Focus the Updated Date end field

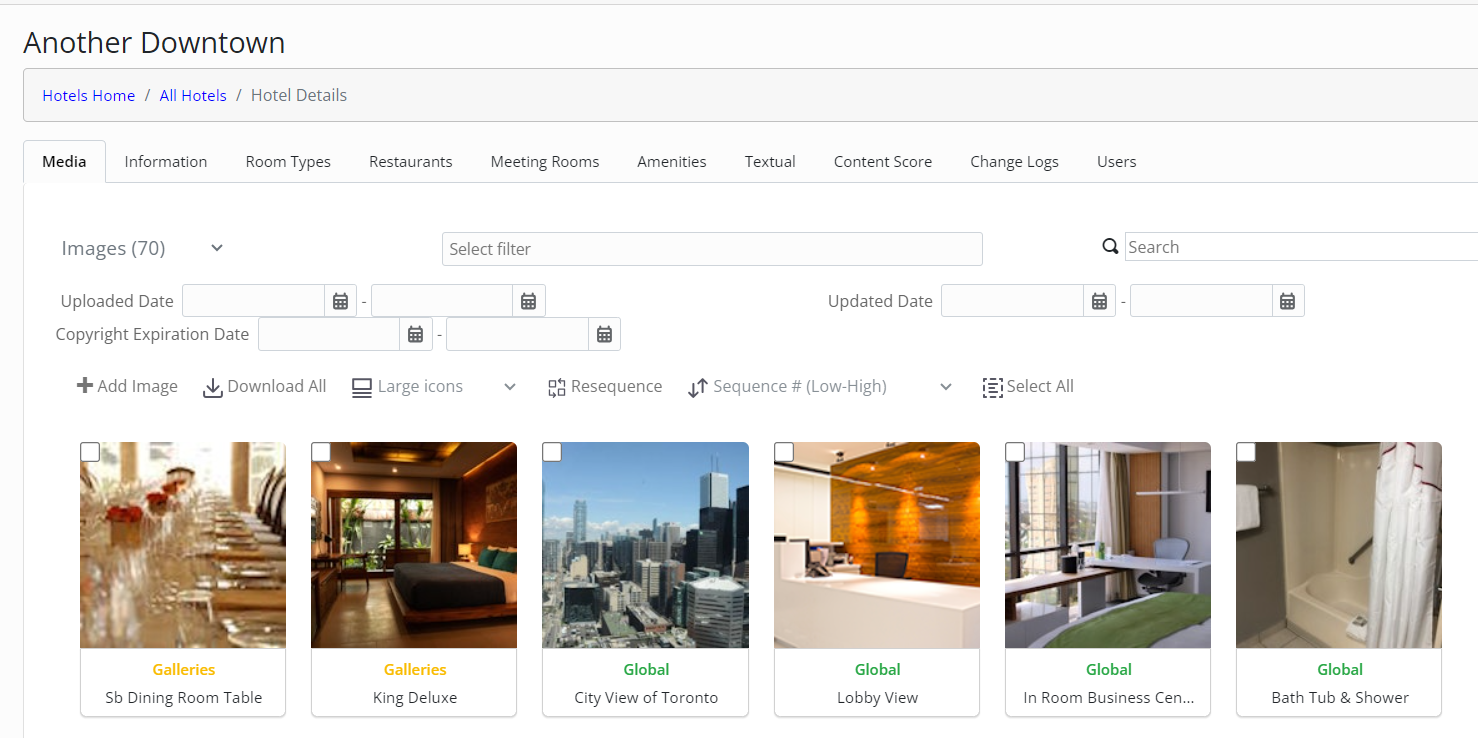[x=1201, y=301]
